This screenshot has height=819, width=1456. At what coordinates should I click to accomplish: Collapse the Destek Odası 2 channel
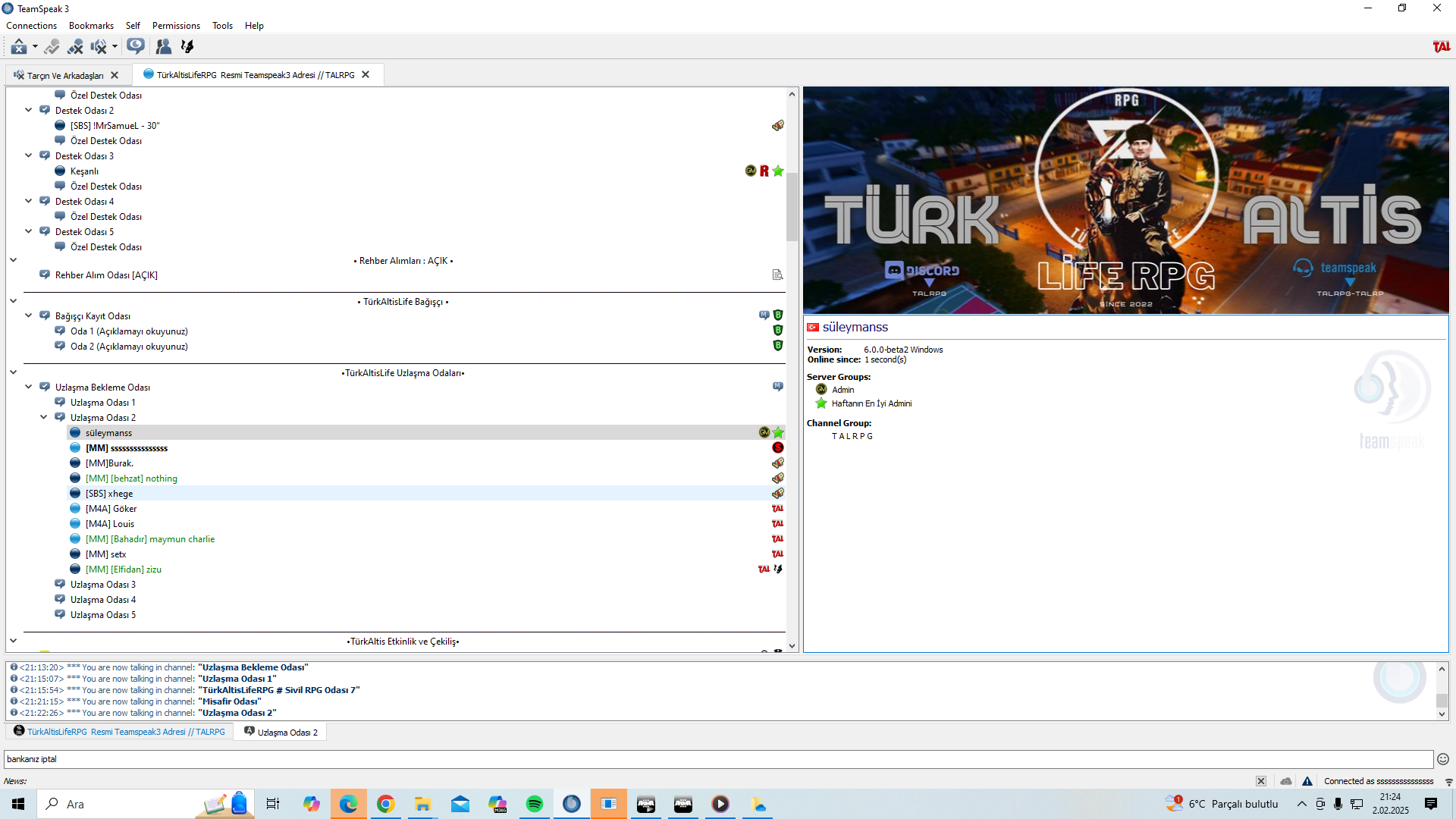click(x=28, y=111)
